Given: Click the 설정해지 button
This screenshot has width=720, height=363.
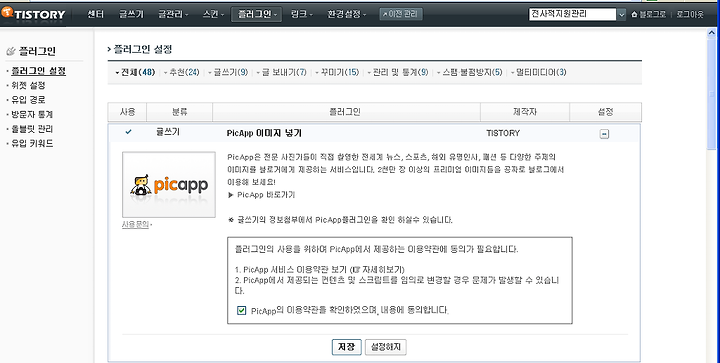Looking at the screenshot, I should click(386, 347).
